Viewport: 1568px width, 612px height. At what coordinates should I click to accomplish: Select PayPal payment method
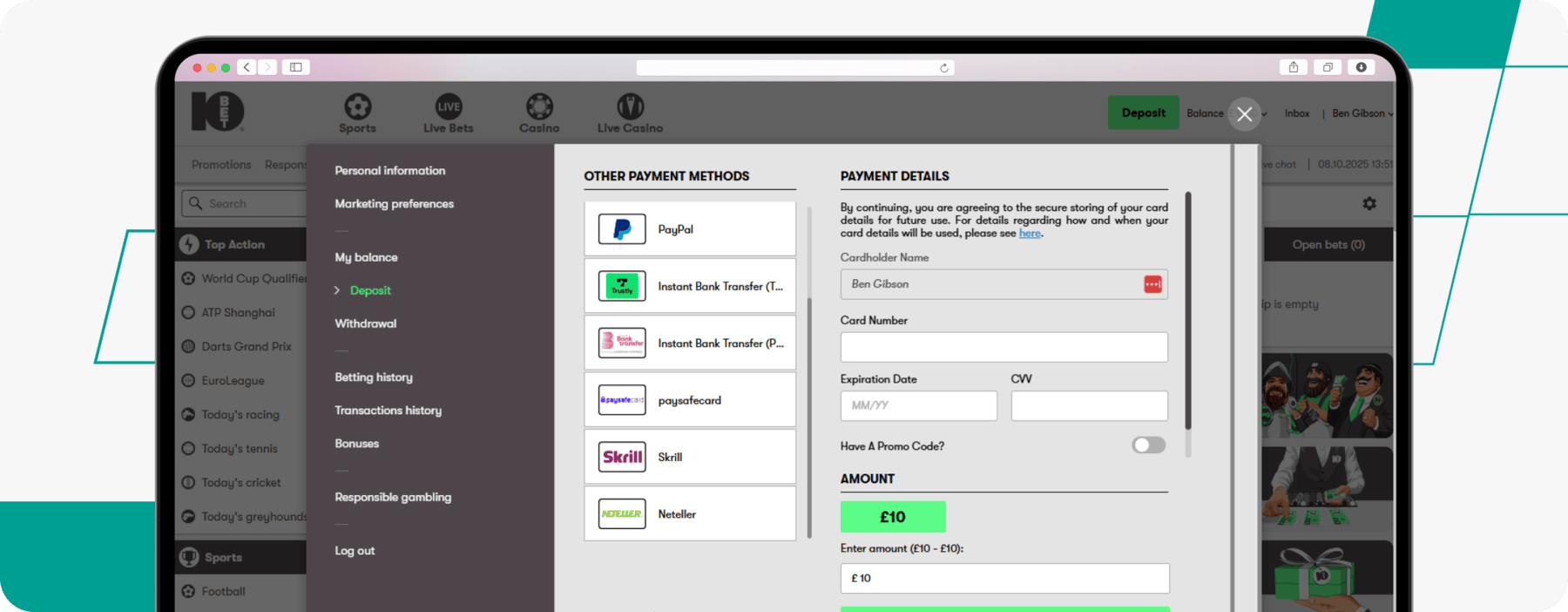point(690,229)
